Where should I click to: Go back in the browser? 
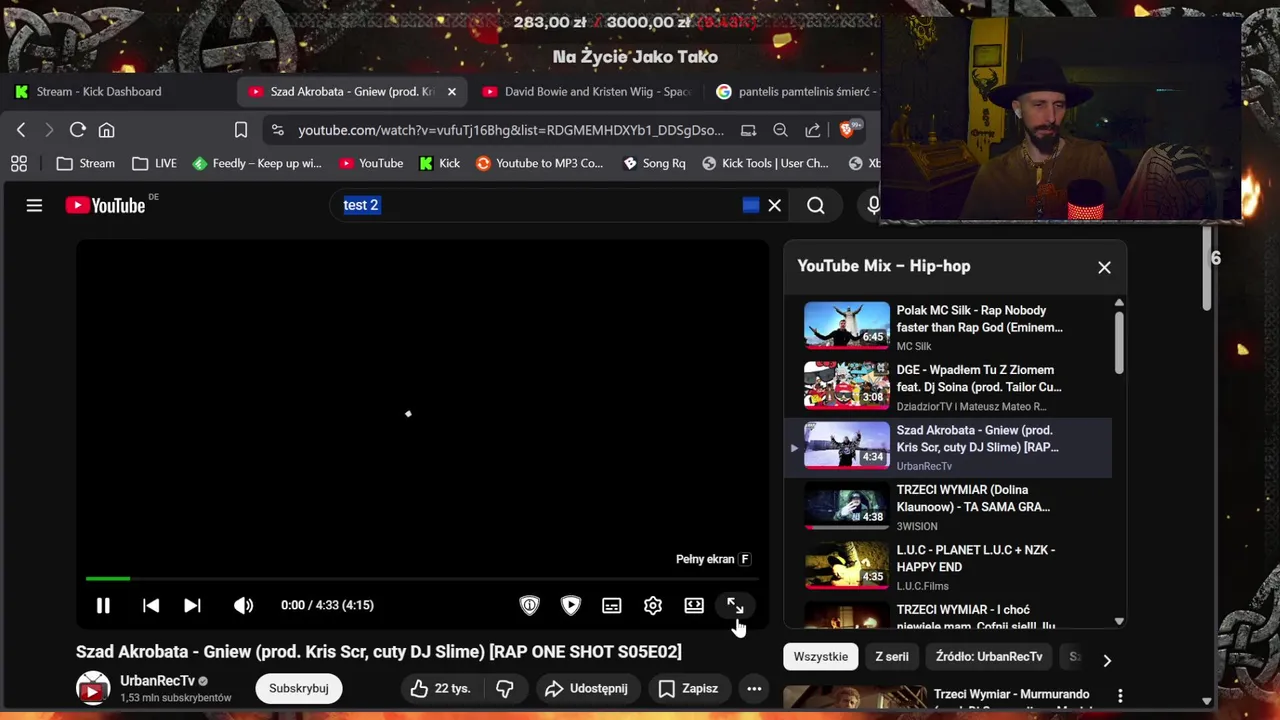click(21, 130)
